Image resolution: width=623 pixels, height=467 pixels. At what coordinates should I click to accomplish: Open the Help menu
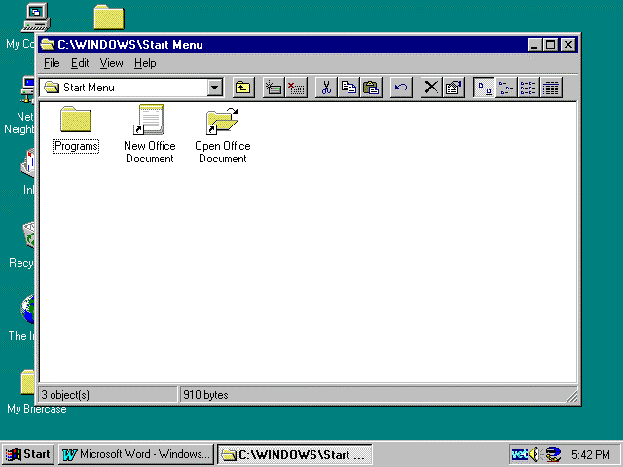point(145,63)
